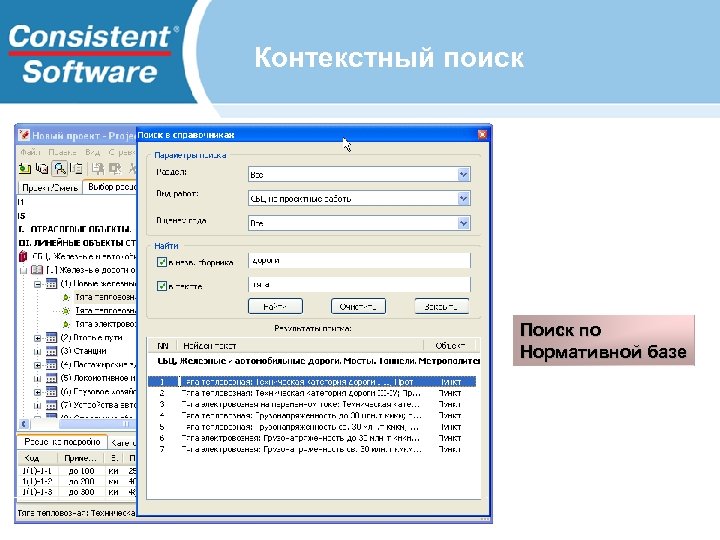Image resolution: width=720 pixels, height=540 pixels.
Task: Click the open book icon of Железные дороги
Action: click(x=37, y=270)
